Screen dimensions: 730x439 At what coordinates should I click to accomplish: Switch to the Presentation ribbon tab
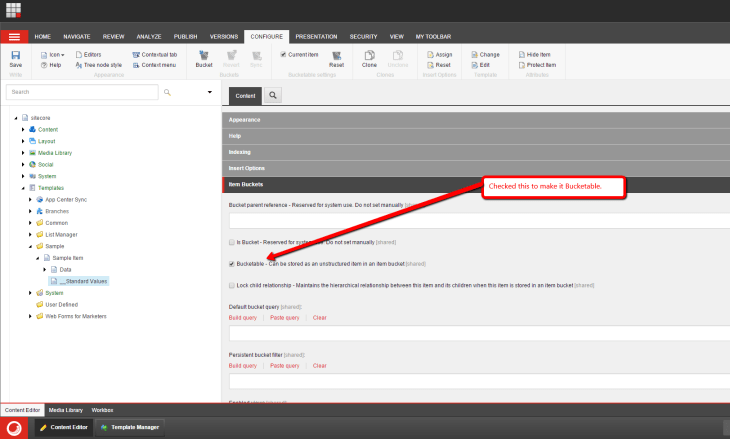pyautogui.click(x=316, y=36)
